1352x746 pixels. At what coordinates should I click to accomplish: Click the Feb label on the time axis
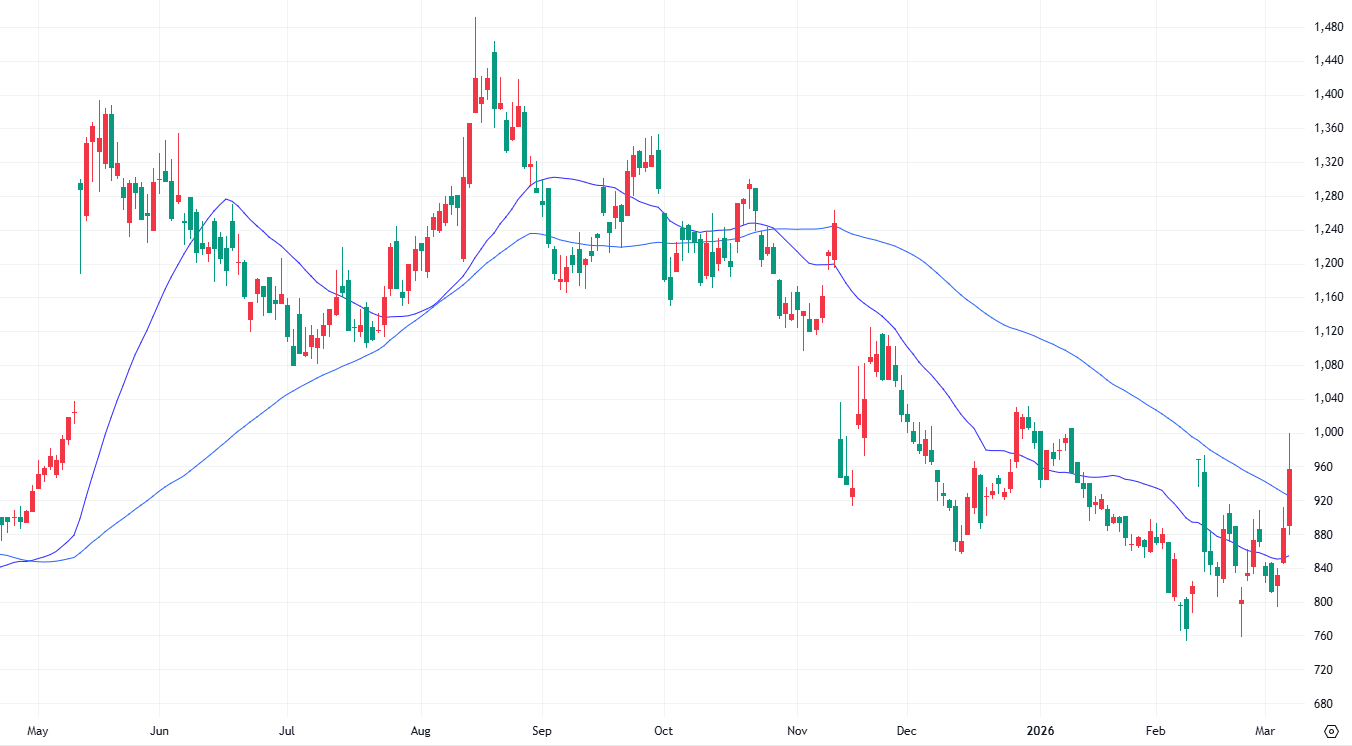[x=1155, y=731]
